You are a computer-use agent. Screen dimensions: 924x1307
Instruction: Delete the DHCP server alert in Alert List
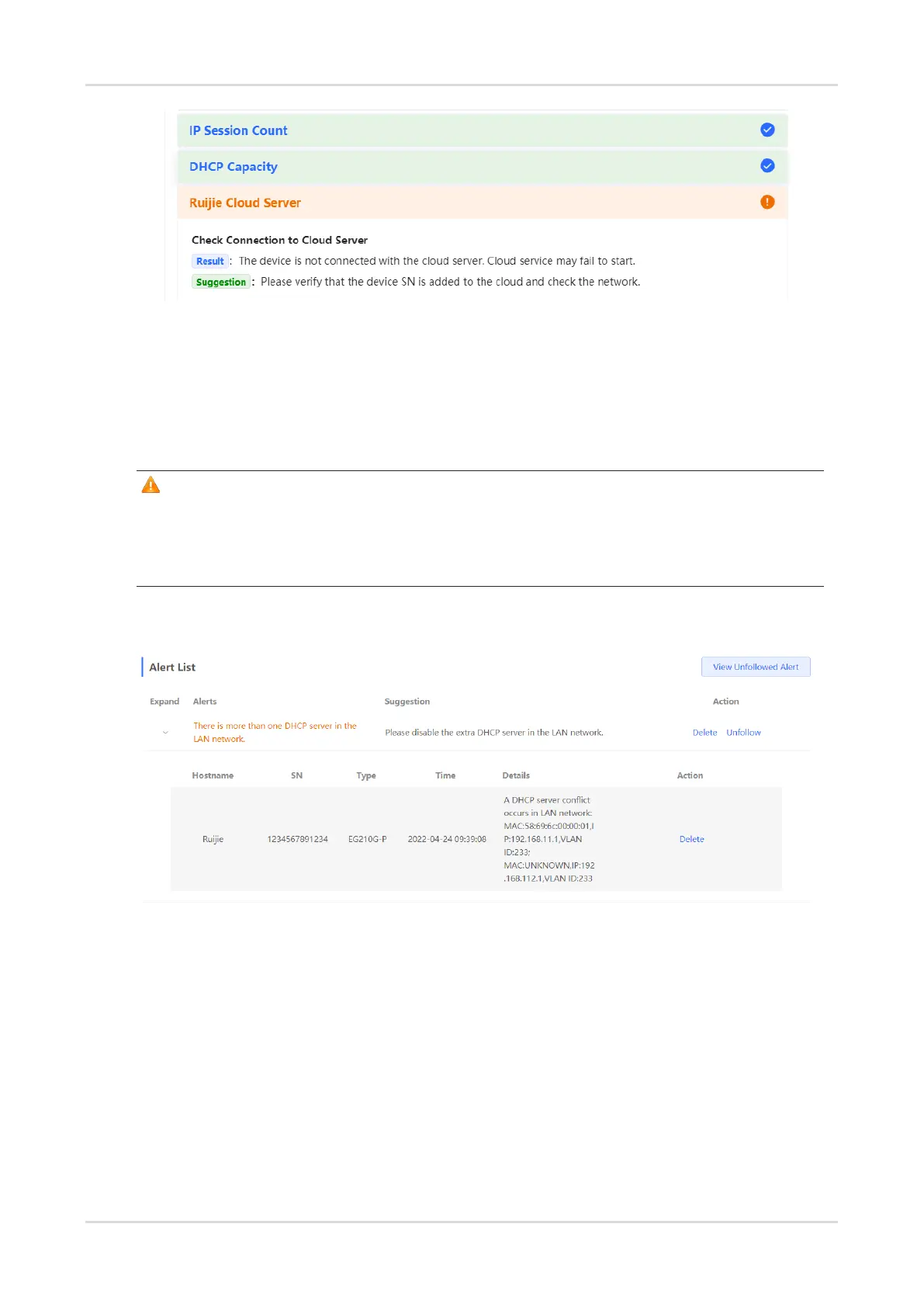[704, 733]
